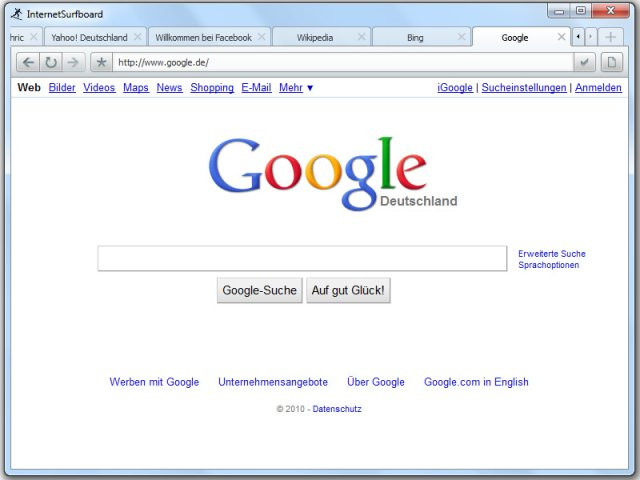Open the Sucheinstellungen link
This screenshot has width=640, height=480.
point(524,87)
